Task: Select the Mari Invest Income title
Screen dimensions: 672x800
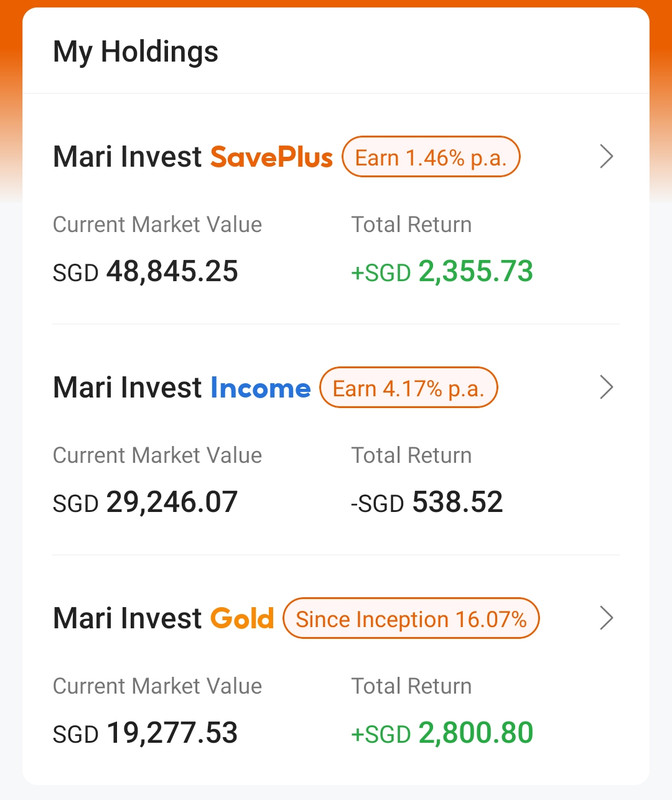Action: [x=182, y=387]
